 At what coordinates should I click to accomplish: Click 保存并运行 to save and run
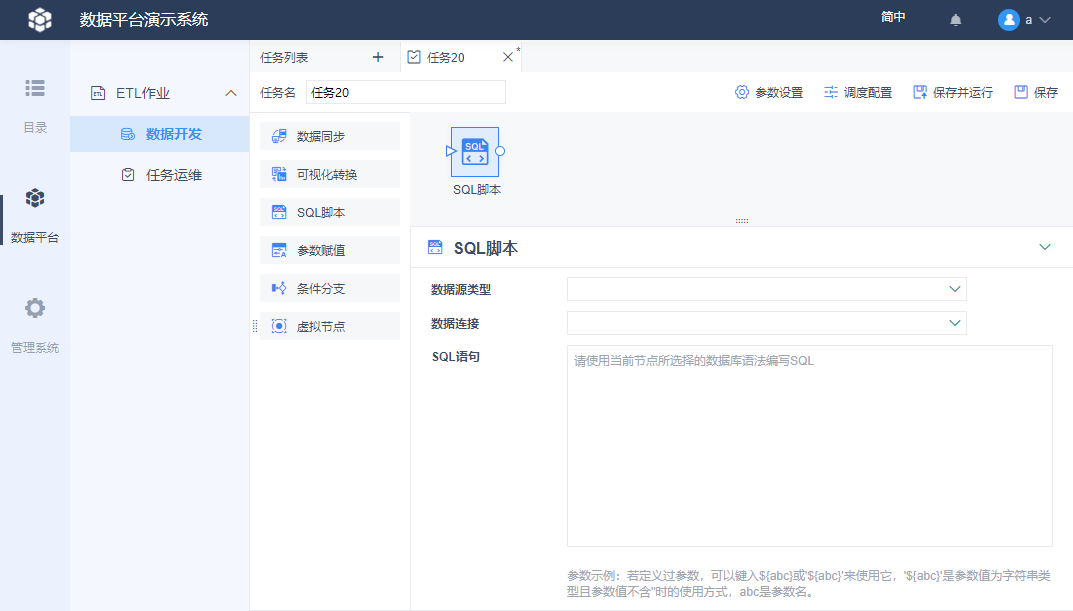tap(952, 92)
